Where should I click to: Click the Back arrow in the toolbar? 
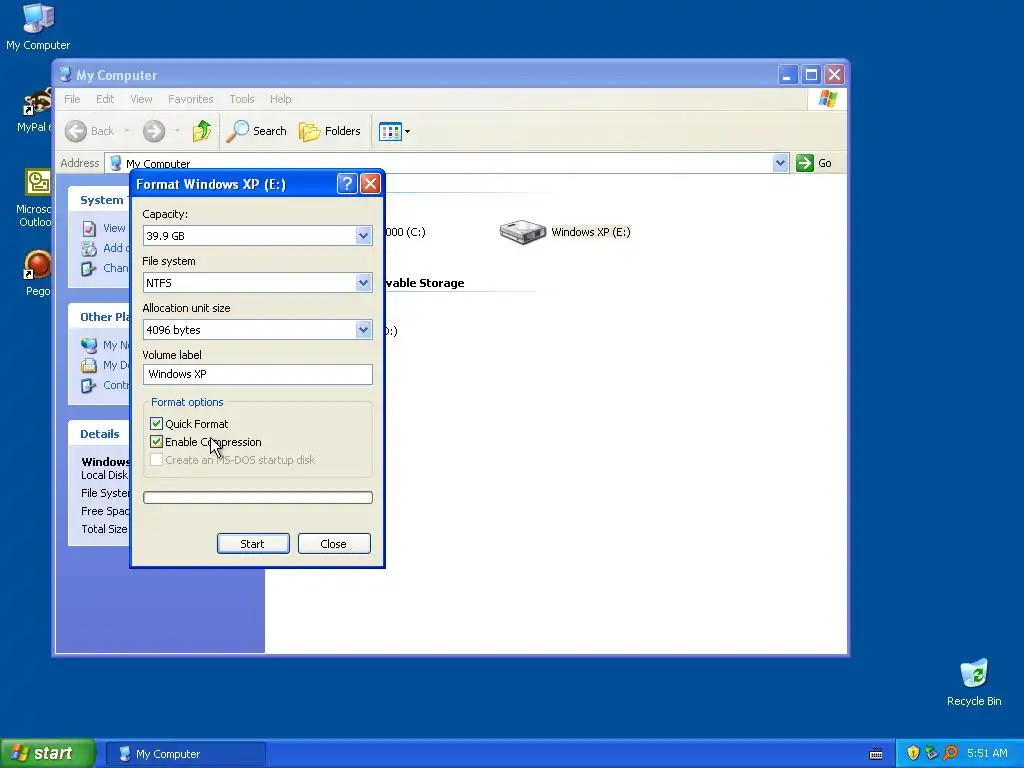76,131
